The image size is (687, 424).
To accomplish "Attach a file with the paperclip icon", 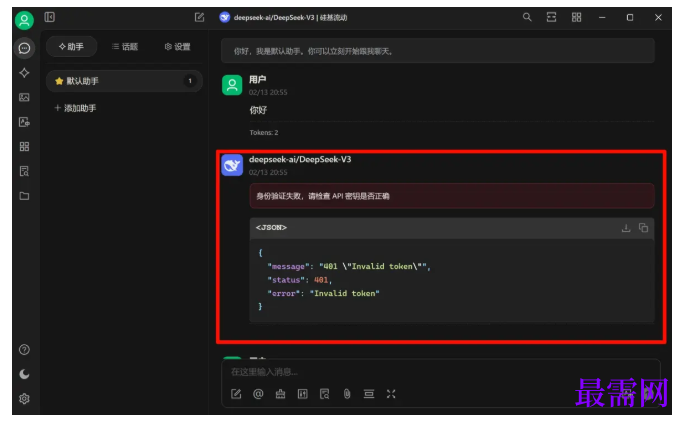I will (x=347, y=394).
